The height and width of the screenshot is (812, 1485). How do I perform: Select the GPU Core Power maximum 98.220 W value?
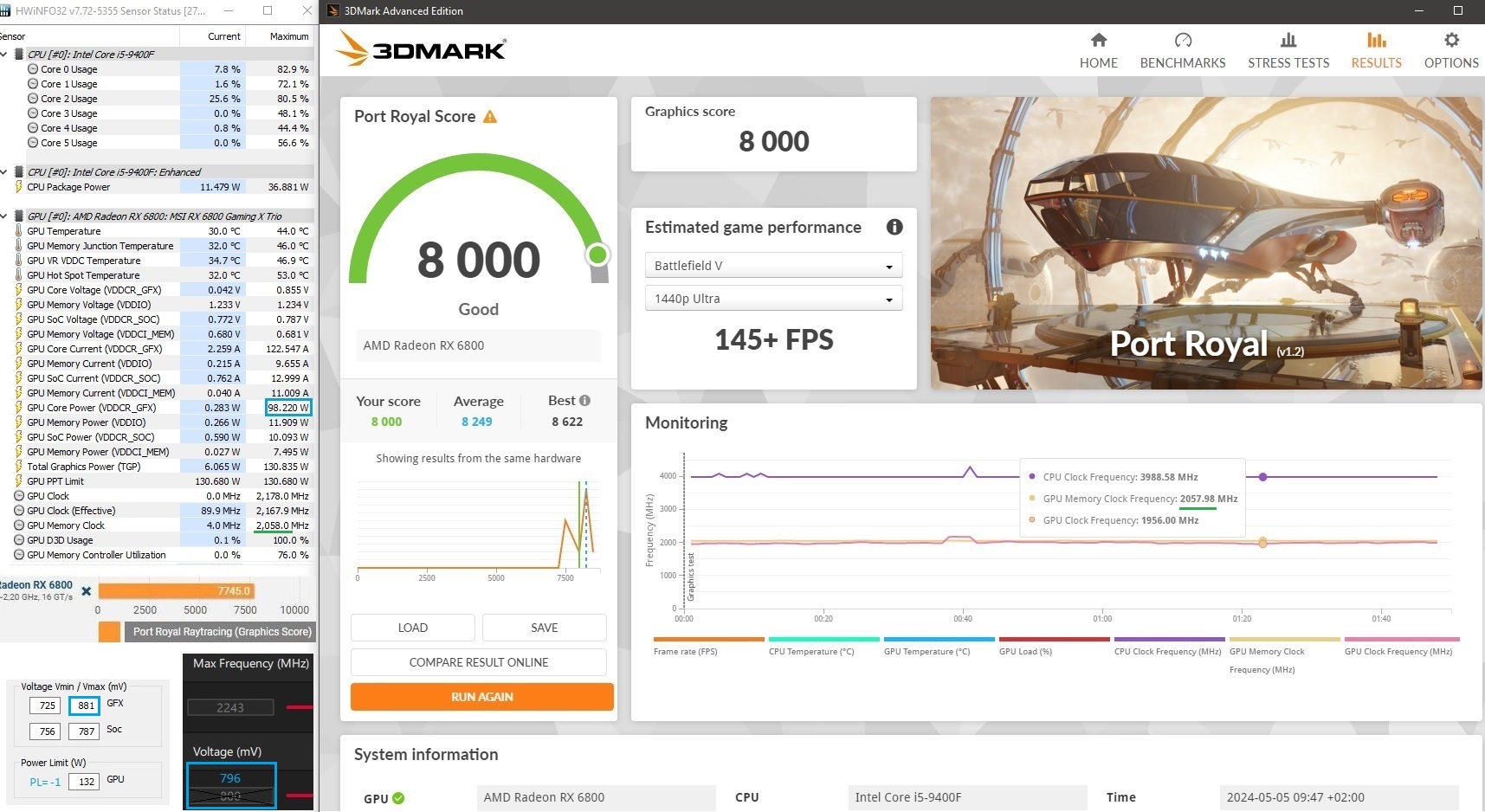(287, 408)
